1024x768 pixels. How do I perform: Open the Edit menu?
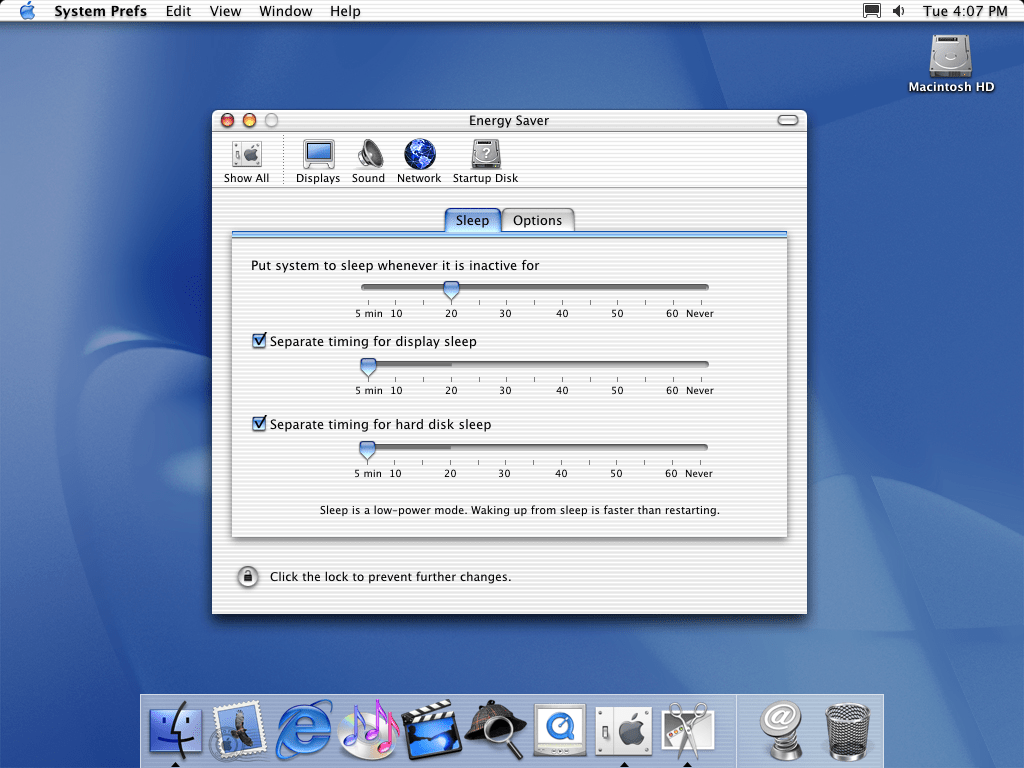pos(178,11)
